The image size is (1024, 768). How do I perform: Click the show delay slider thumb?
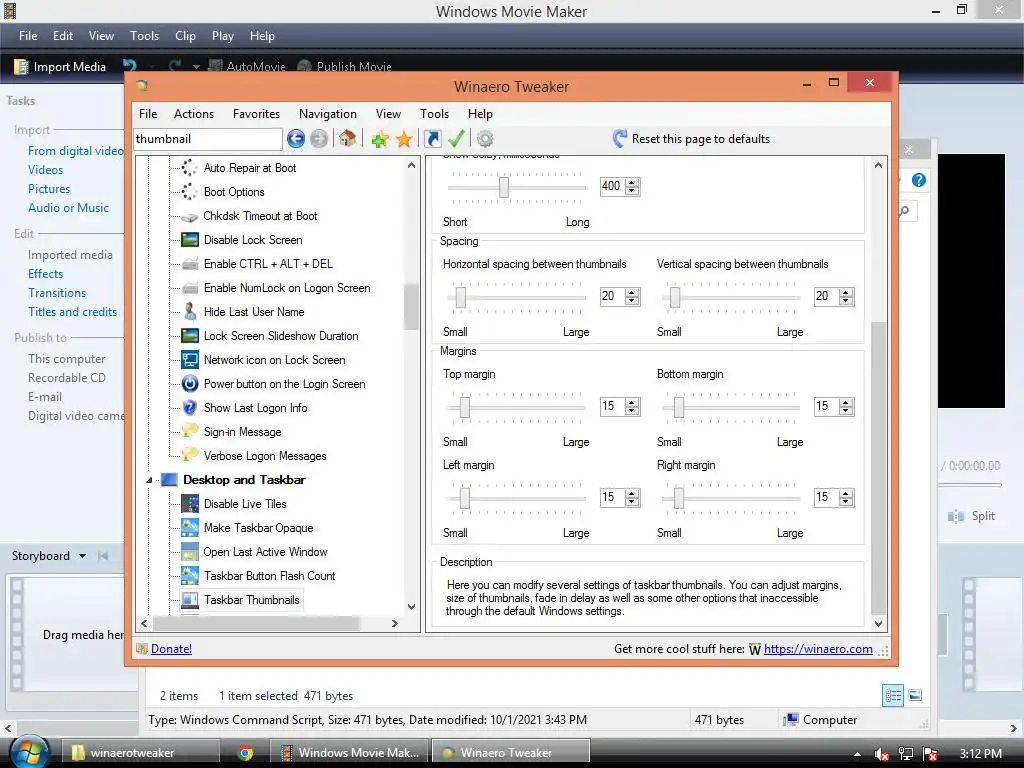pyautogui.click(x=504, y=187)
